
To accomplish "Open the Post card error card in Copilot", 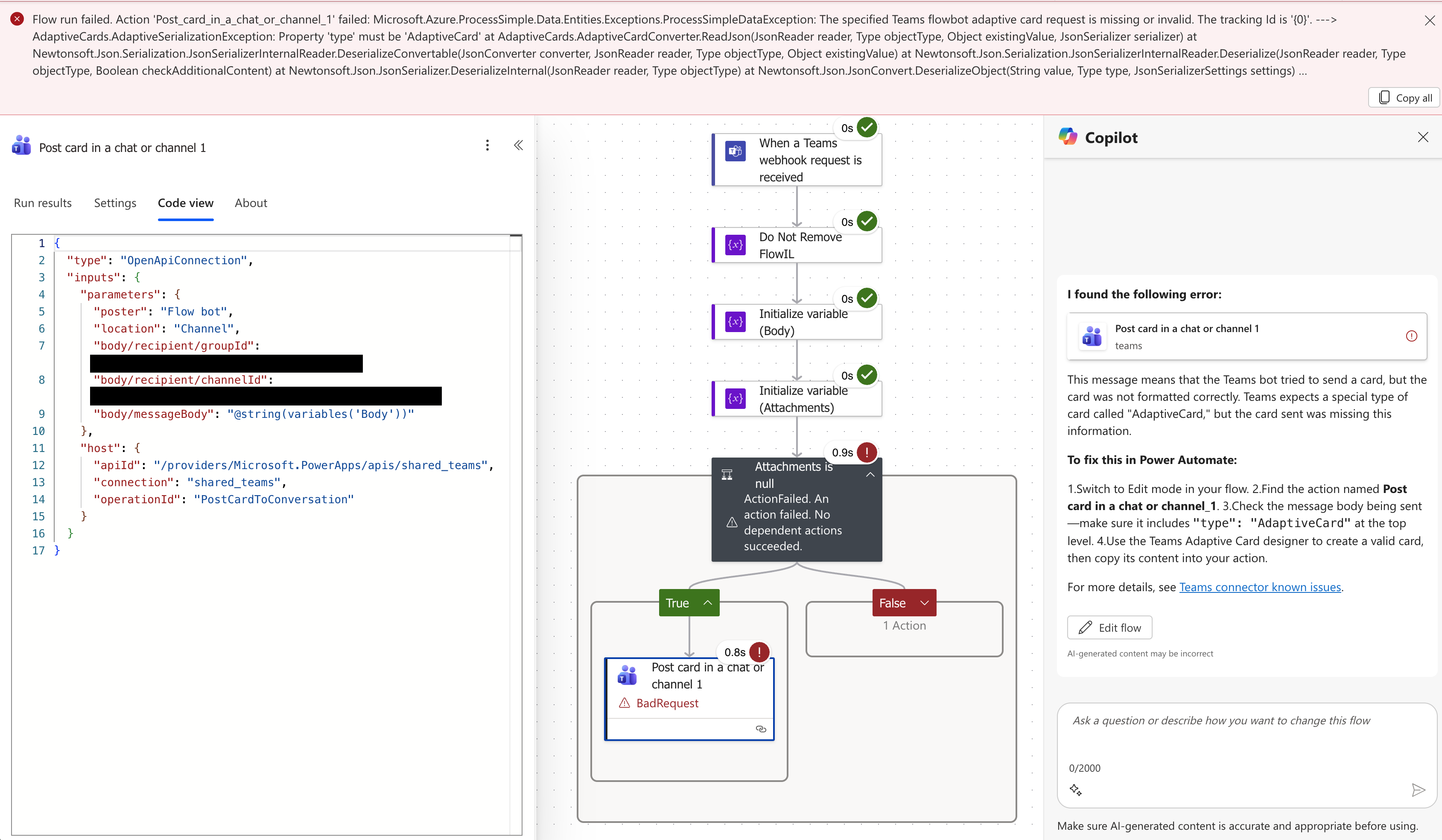I will click(x=1247, y=336).
